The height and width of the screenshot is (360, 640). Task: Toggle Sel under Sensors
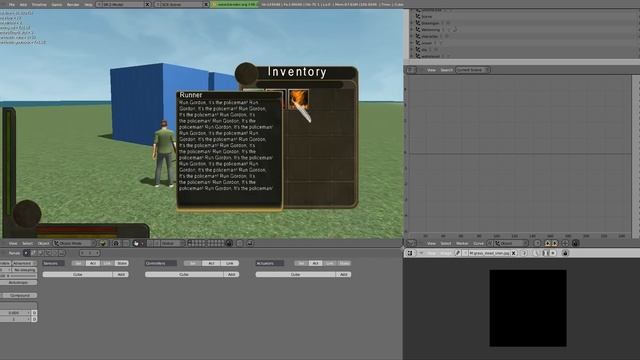[x=78, y=263]
